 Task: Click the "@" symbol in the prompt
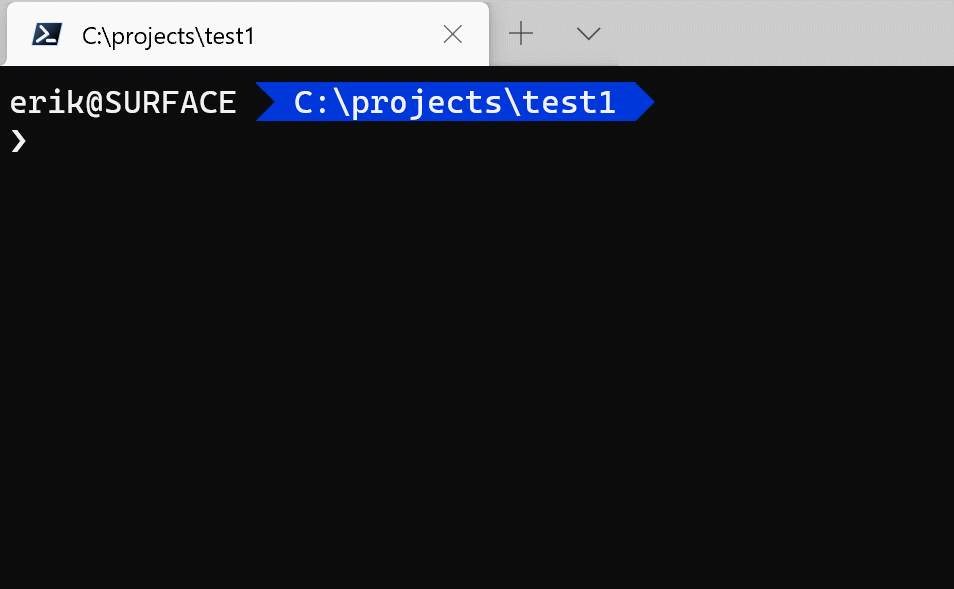95,102
